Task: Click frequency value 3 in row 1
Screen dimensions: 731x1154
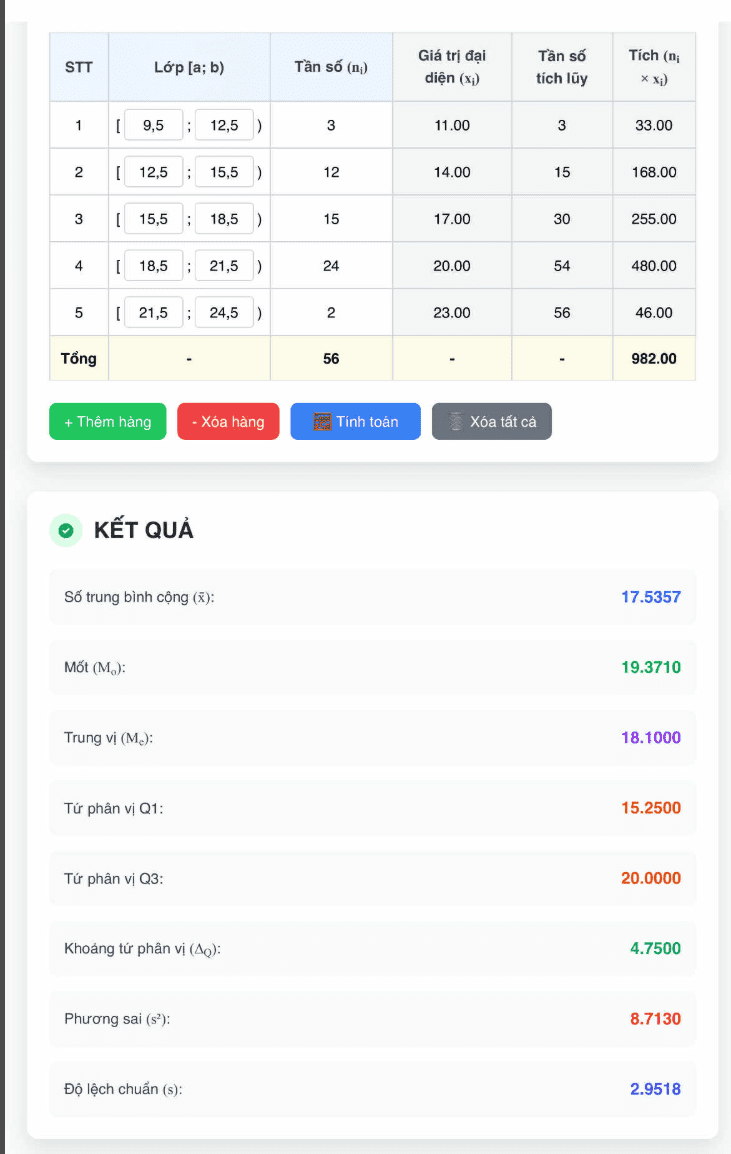Action: coord(331,125)
